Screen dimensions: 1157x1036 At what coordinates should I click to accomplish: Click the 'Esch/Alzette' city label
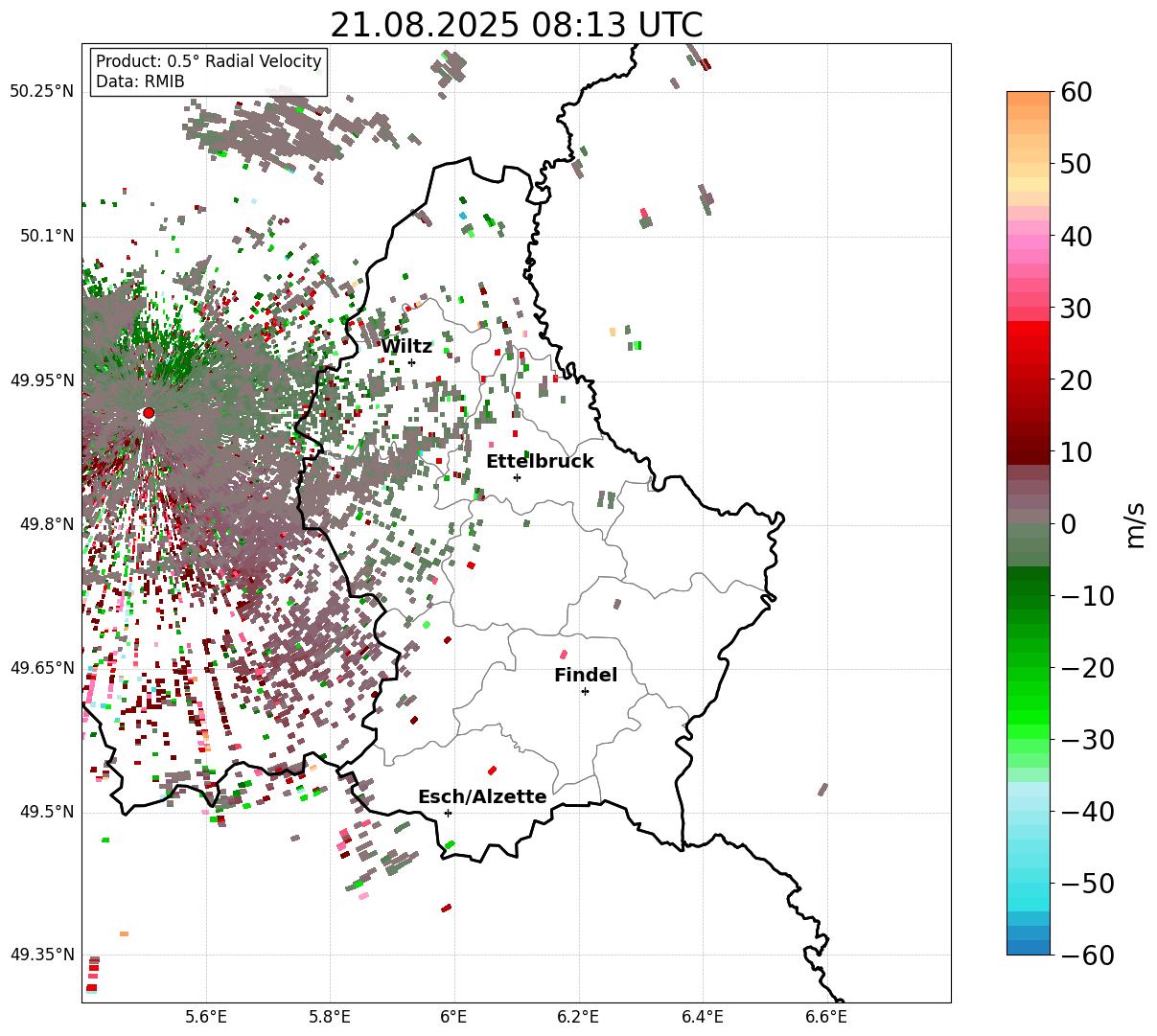[x=482, y=796]
